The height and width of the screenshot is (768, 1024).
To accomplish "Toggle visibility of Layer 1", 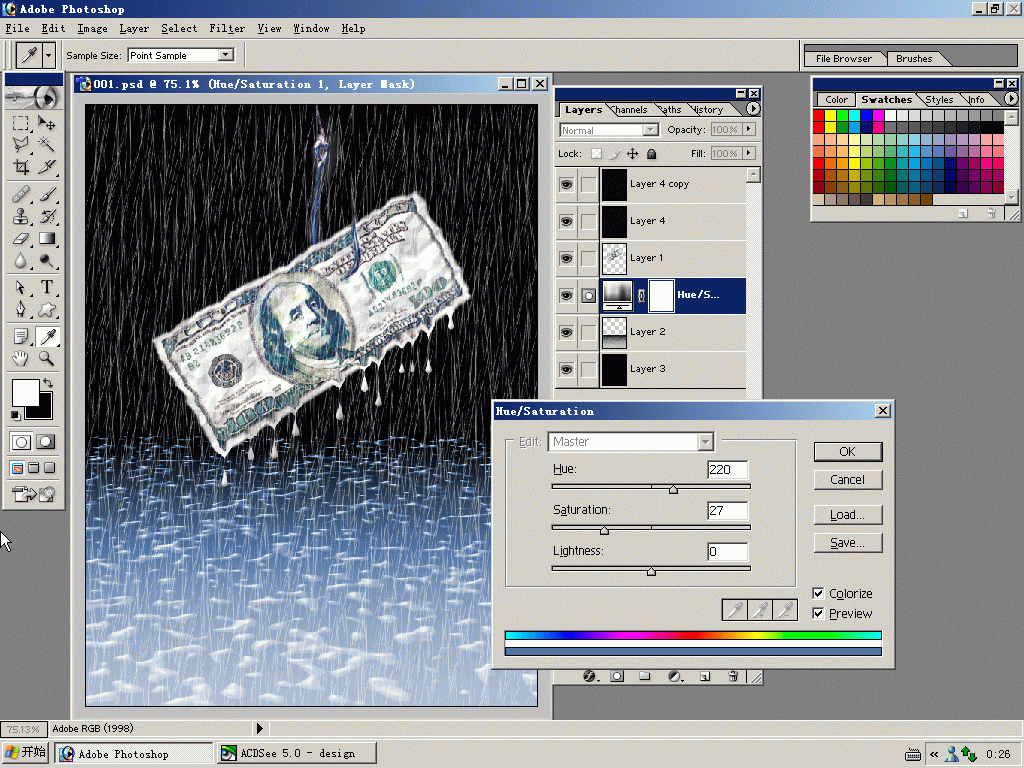I will [566, 259].
